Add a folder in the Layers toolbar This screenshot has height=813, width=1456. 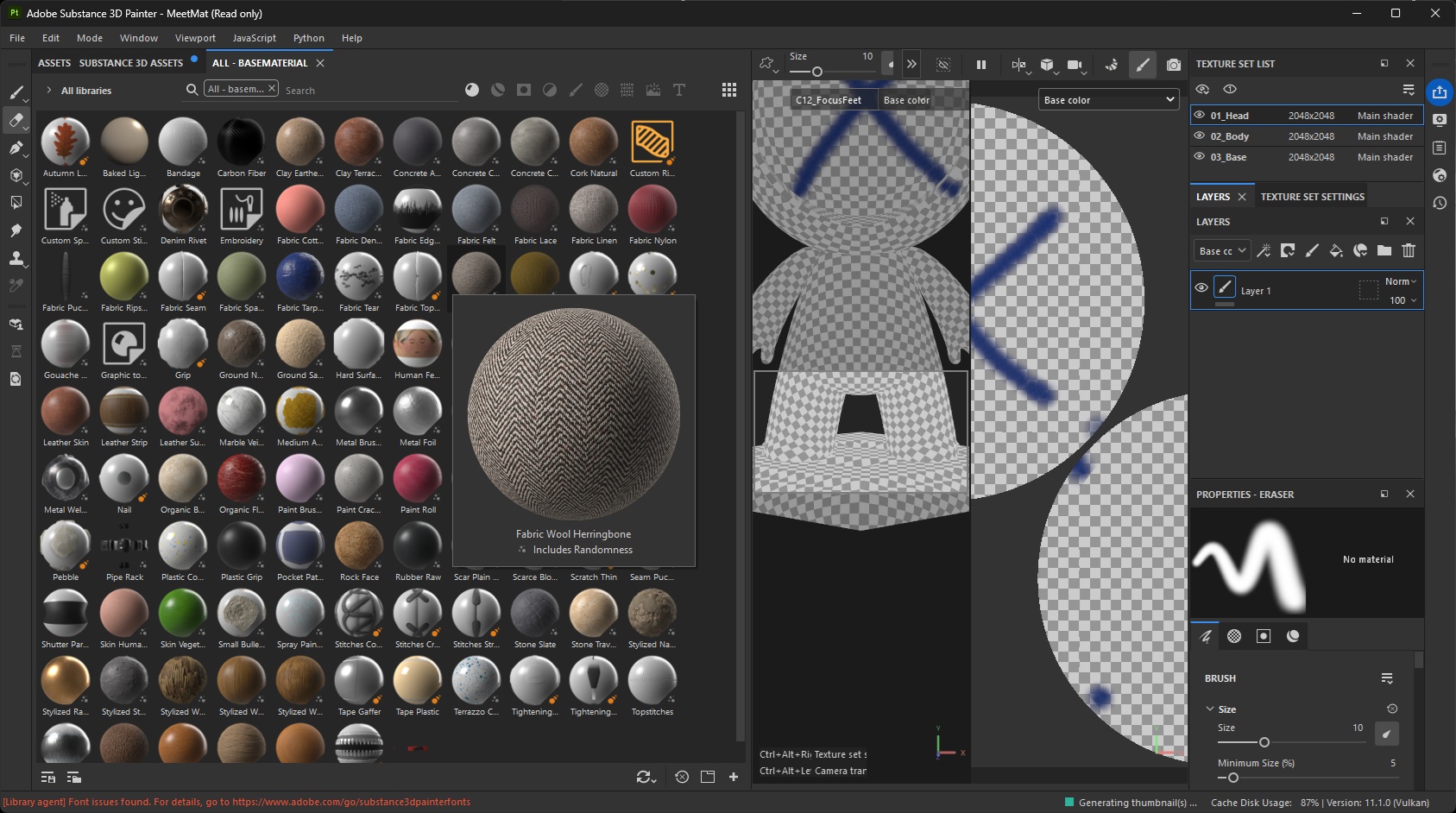pyautogui.click(x=1384, y=251)
